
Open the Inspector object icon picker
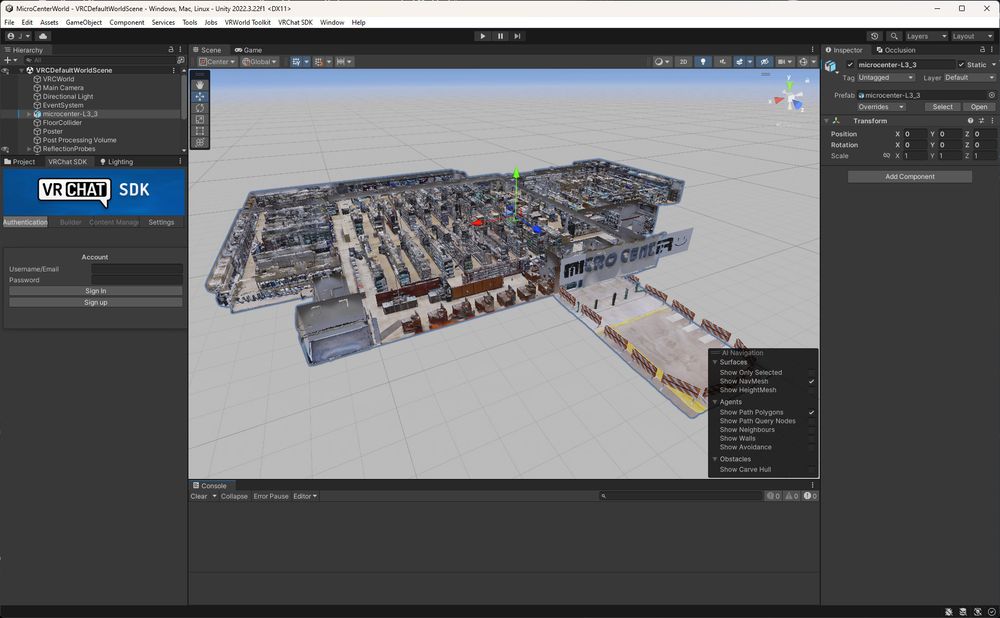831,66
